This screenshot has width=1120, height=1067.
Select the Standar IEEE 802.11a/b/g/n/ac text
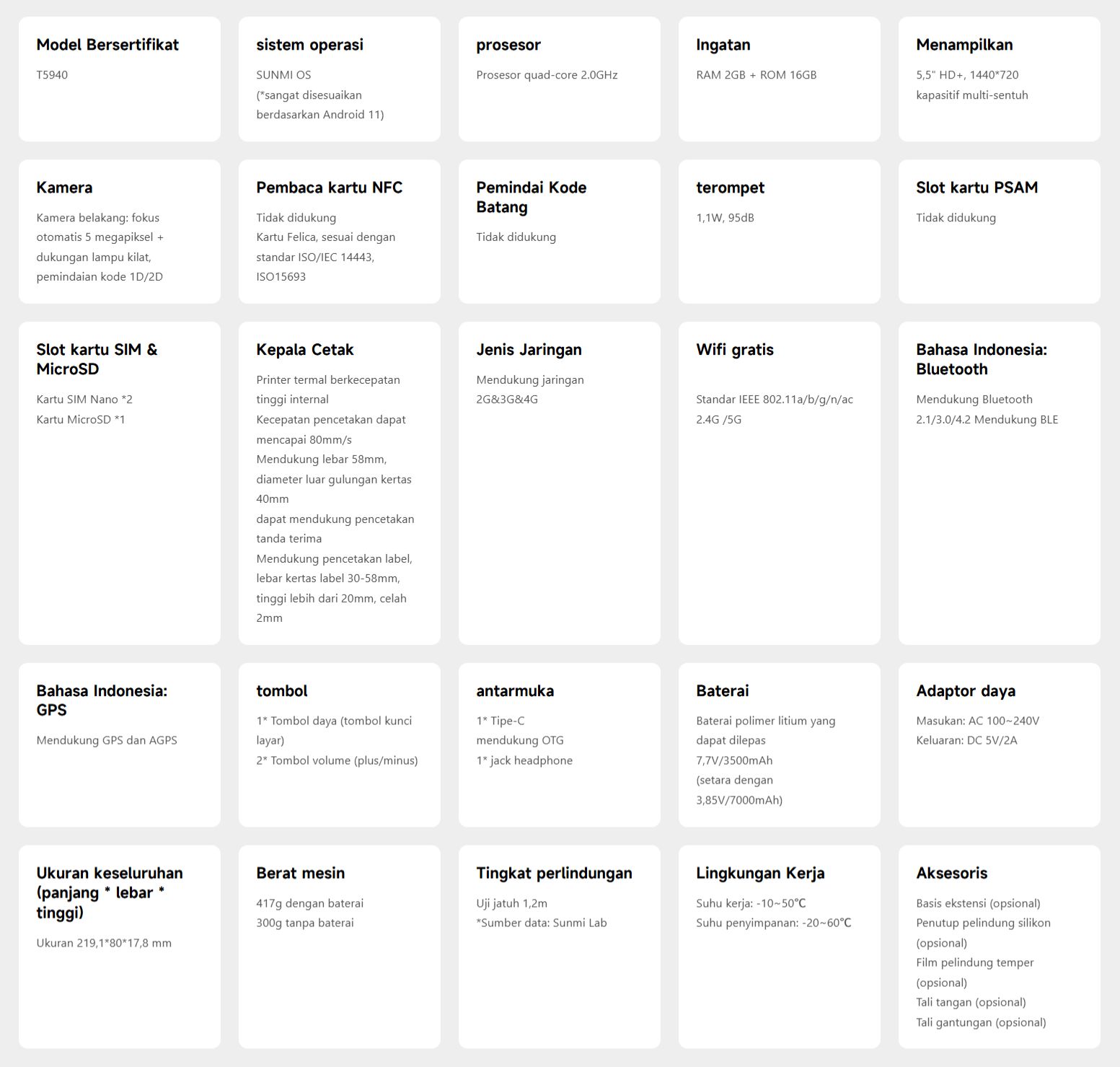point(774,400)
